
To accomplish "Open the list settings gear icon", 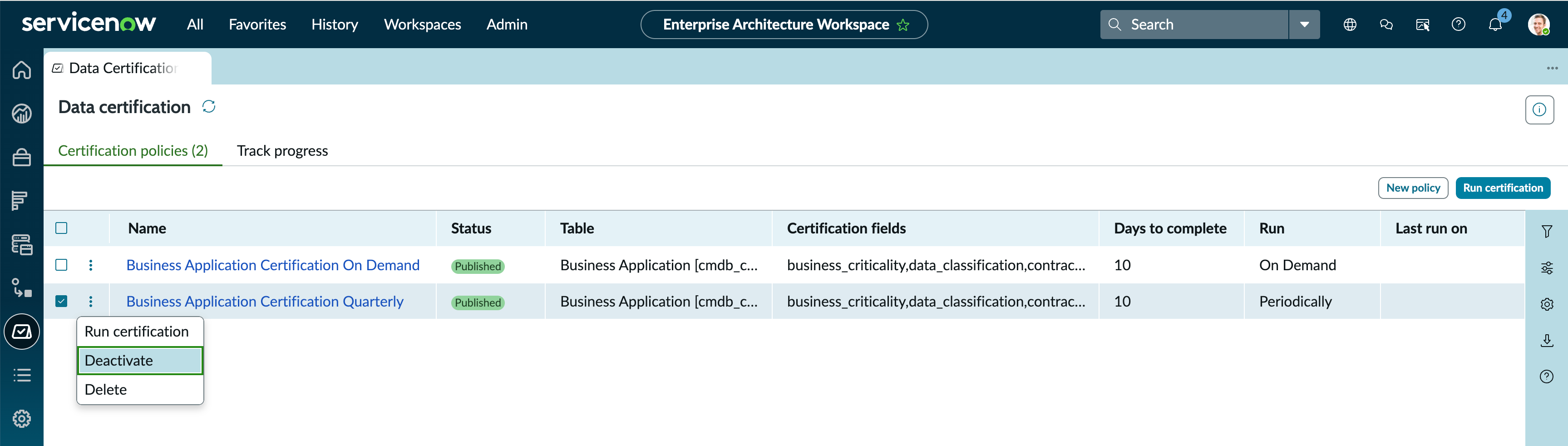I will (x=1547, y=304).
